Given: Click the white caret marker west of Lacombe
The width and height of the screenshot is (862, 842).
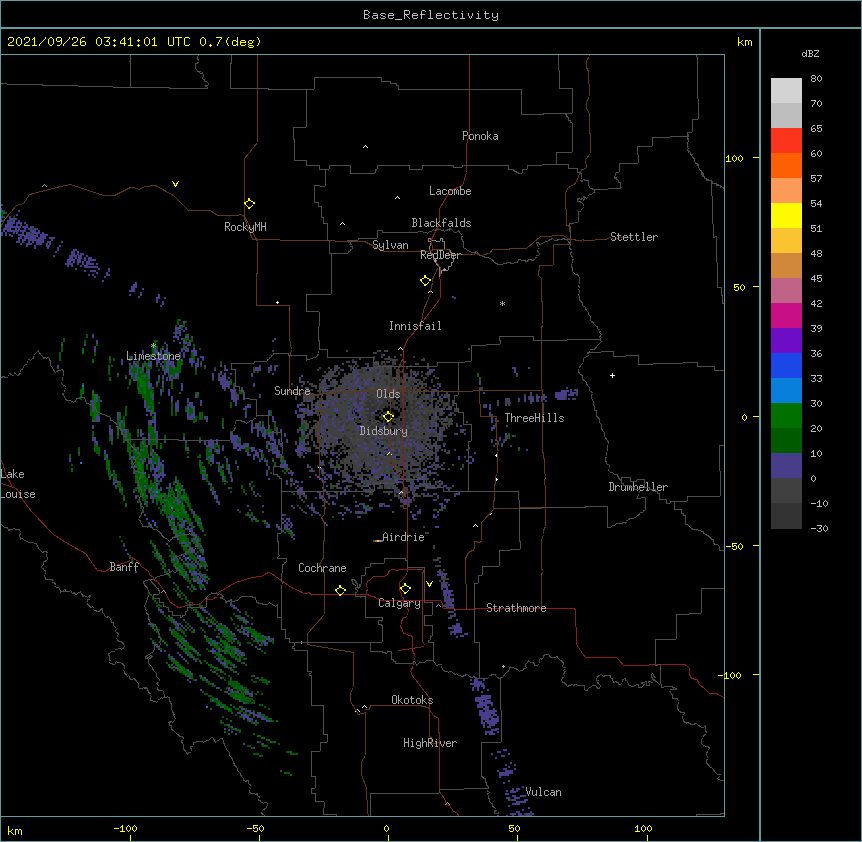Looking at the screenshot, I should (397, 198).
